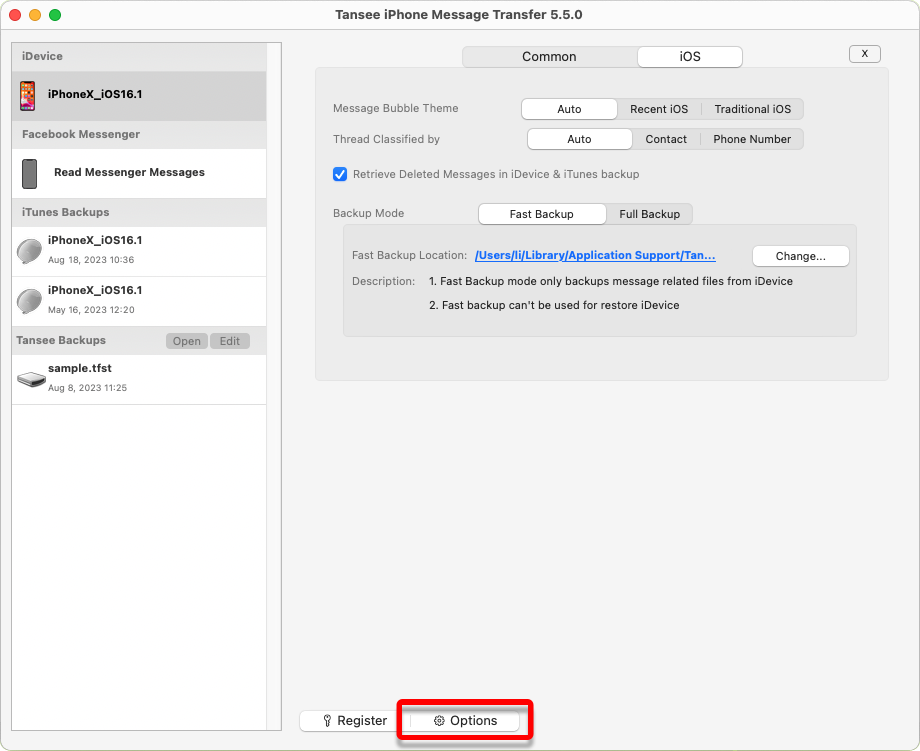Click the key icon on Register
920x751 pixels.
click(327, 721)
